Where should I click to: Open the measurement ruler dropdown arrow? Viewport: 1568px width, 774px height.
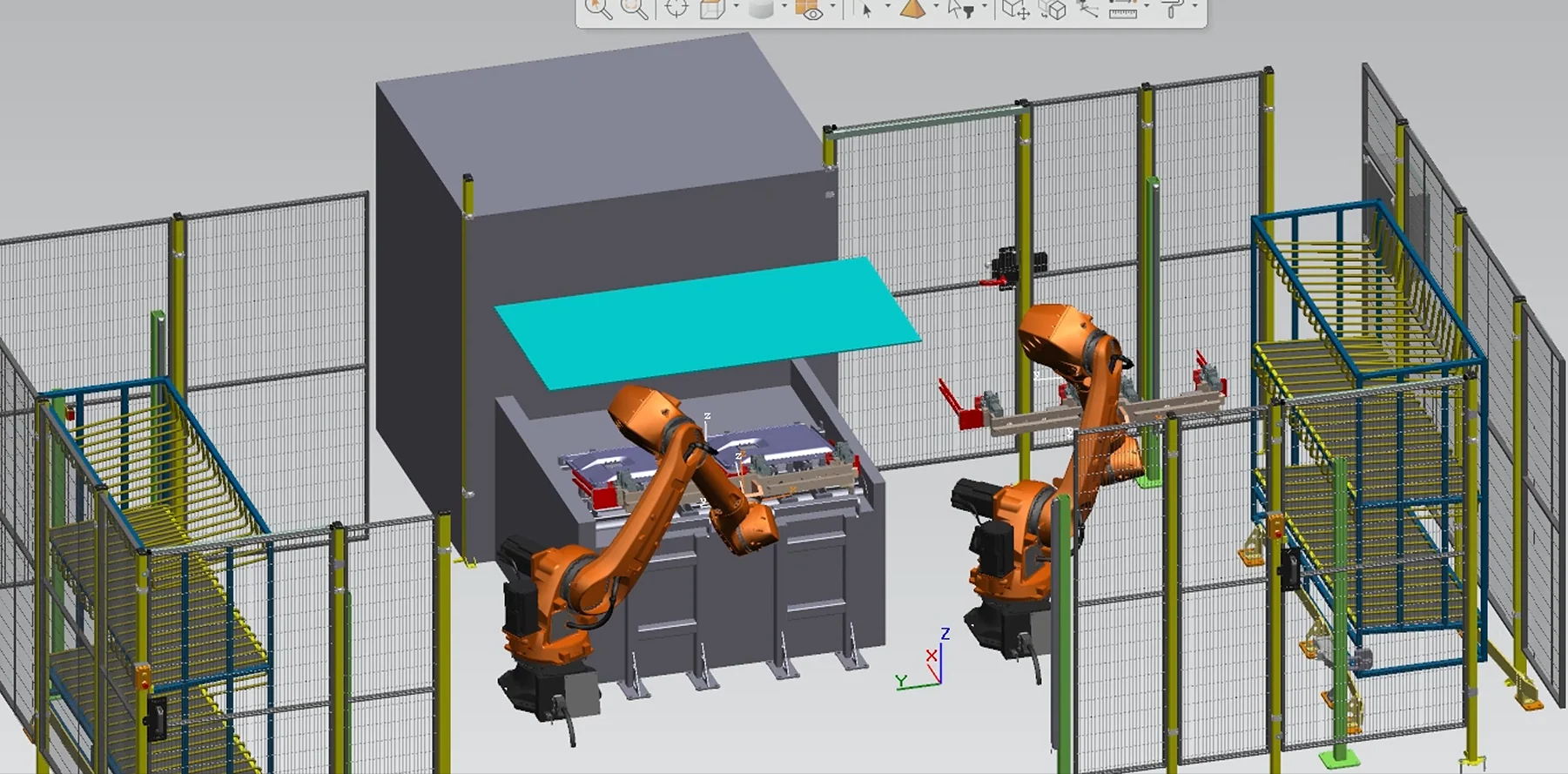tap(1147, 6)
